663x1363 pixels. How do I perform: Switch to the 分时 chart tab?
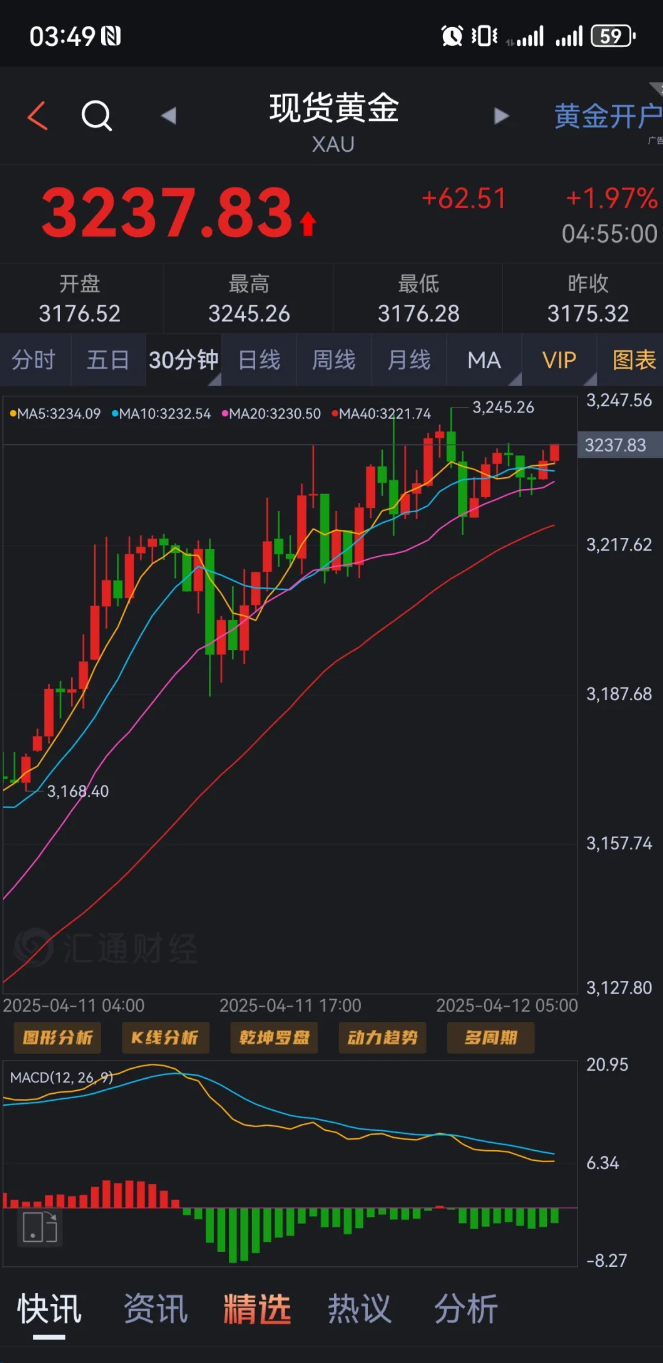click(x=34, y=360)
